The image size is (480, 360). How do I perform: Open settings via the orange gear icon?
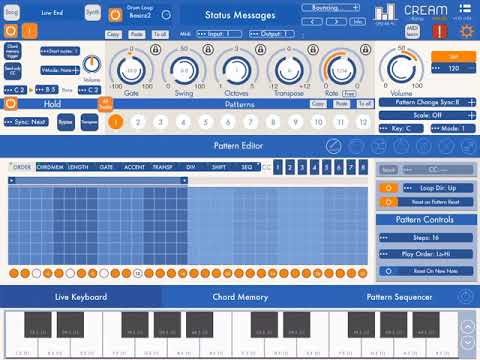(466, 31)
